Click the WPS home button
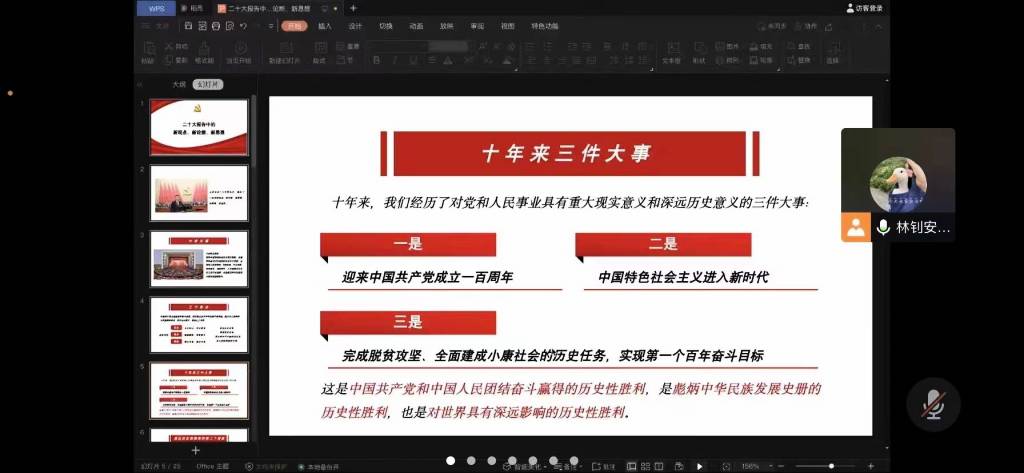 coord(156,8)
